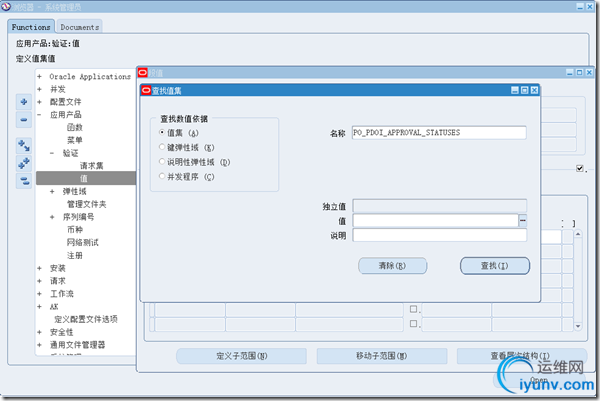Click the 查找(I) button
The height and width of the screenshot is (401, 600).
(495, 266)
